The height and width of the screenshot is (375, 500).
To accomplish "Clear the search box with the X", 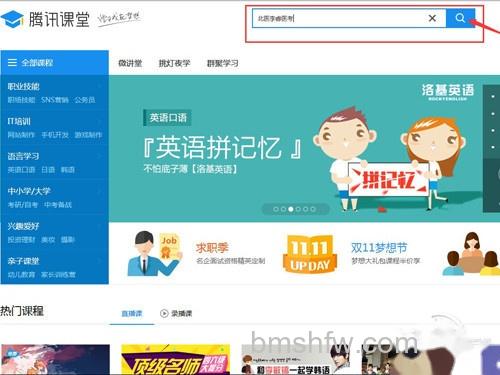I will click(x=432, y=18).
